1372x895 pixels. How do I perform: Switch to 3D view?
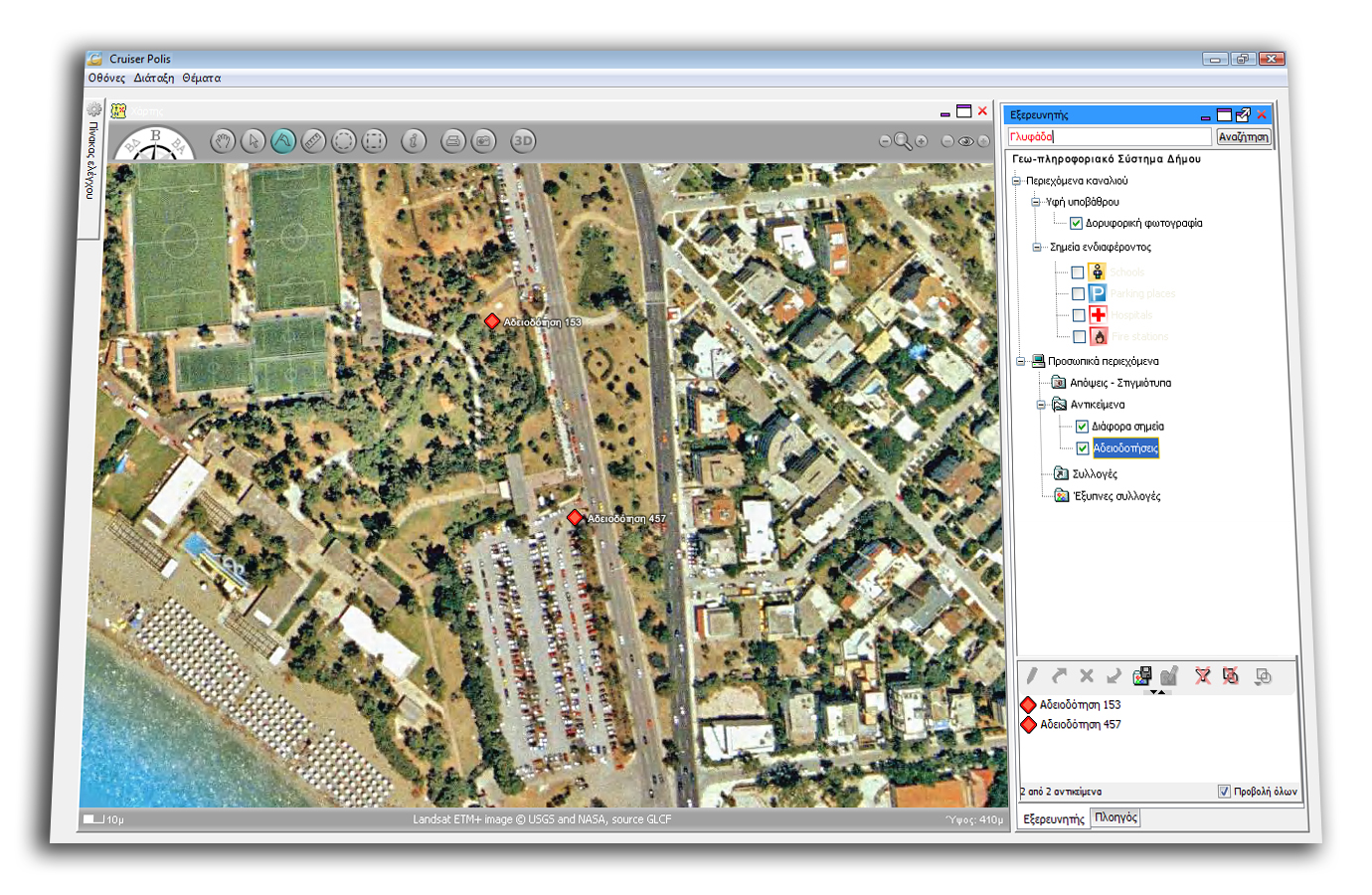pos(523,141)
